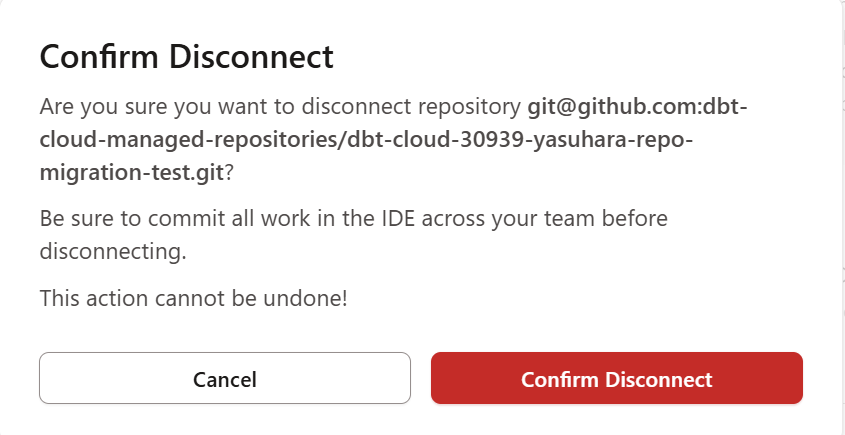Click the 'This action cannot be undone!' warning
The image size is (845, 435).
pyautogui.click(x=193, y=297)
